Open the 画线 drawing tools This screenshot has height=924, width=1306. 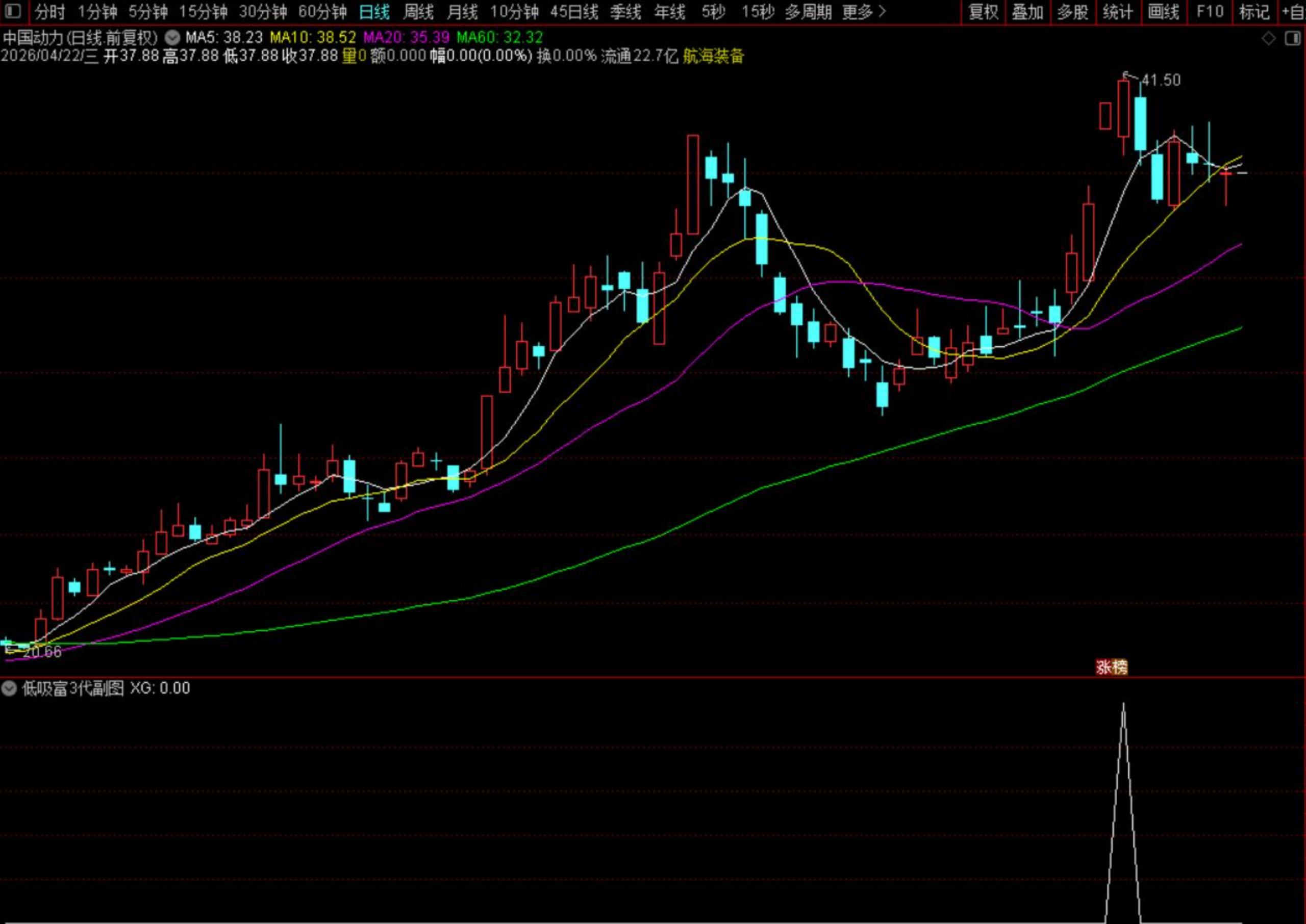(x=1163, y=12)
